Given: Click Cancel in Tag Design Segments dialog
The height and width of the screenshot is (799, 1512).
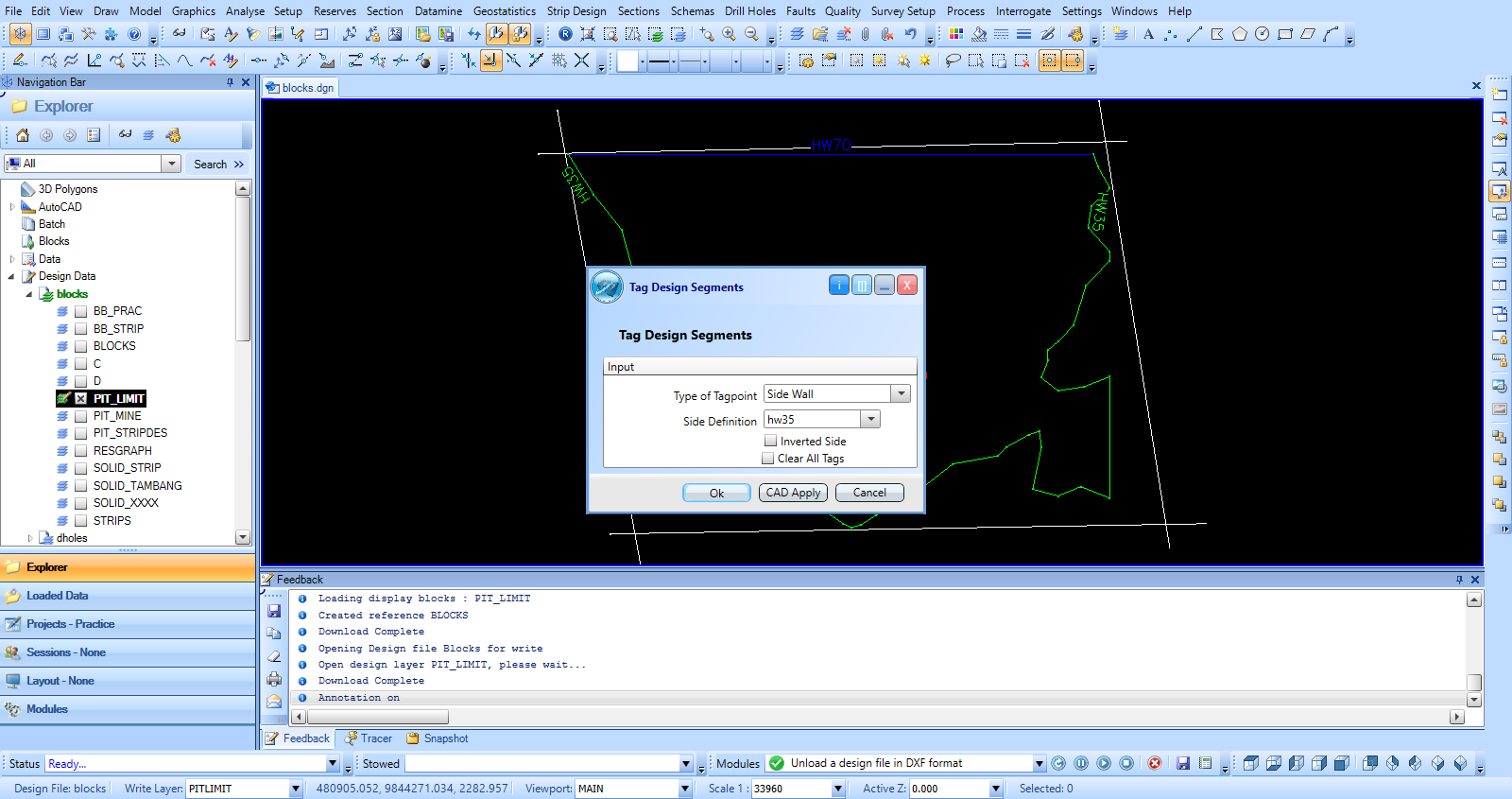Looking at the screenshot, I should click(x=868, y=493).
